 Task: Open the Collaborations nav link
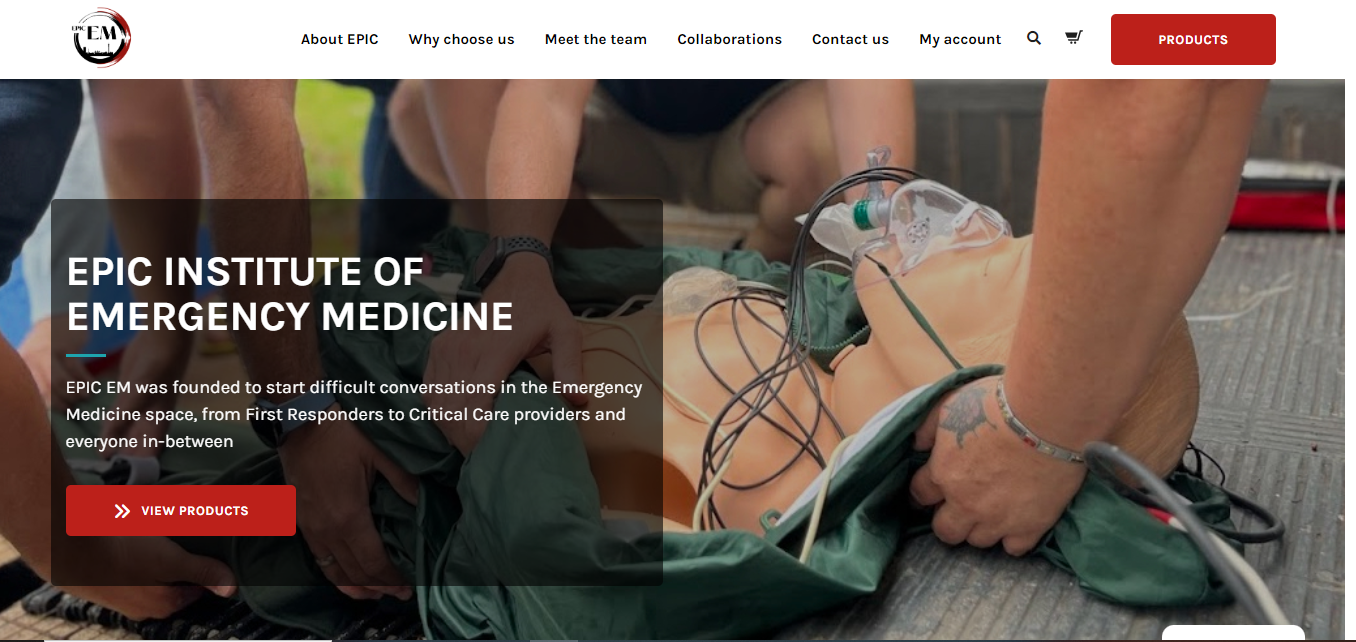[730, 39]
